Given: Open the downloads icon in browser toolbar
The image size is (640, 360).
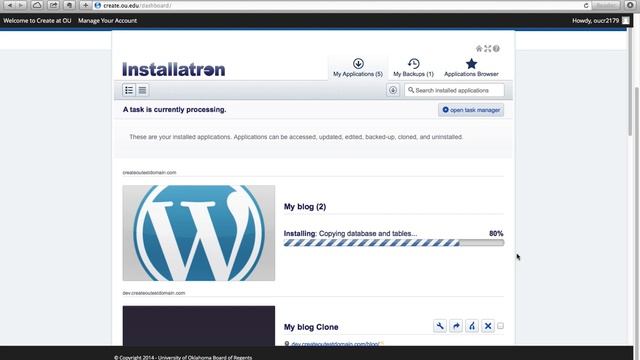Looking at the screenshot, I should tap(630, 5).
